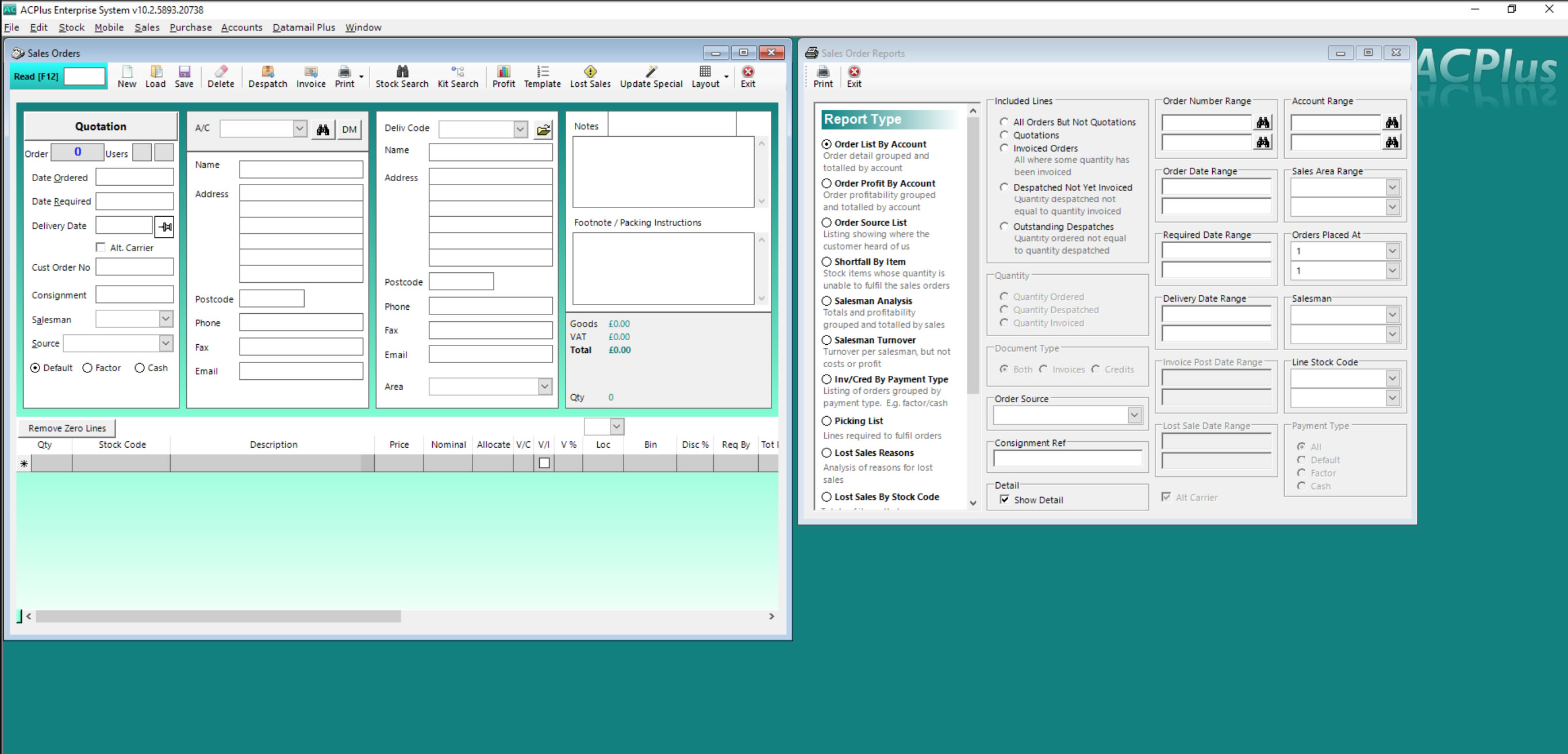Screen dimensions: 1568x754
Task: Click the Quotation header button
Action: (101, 126)
